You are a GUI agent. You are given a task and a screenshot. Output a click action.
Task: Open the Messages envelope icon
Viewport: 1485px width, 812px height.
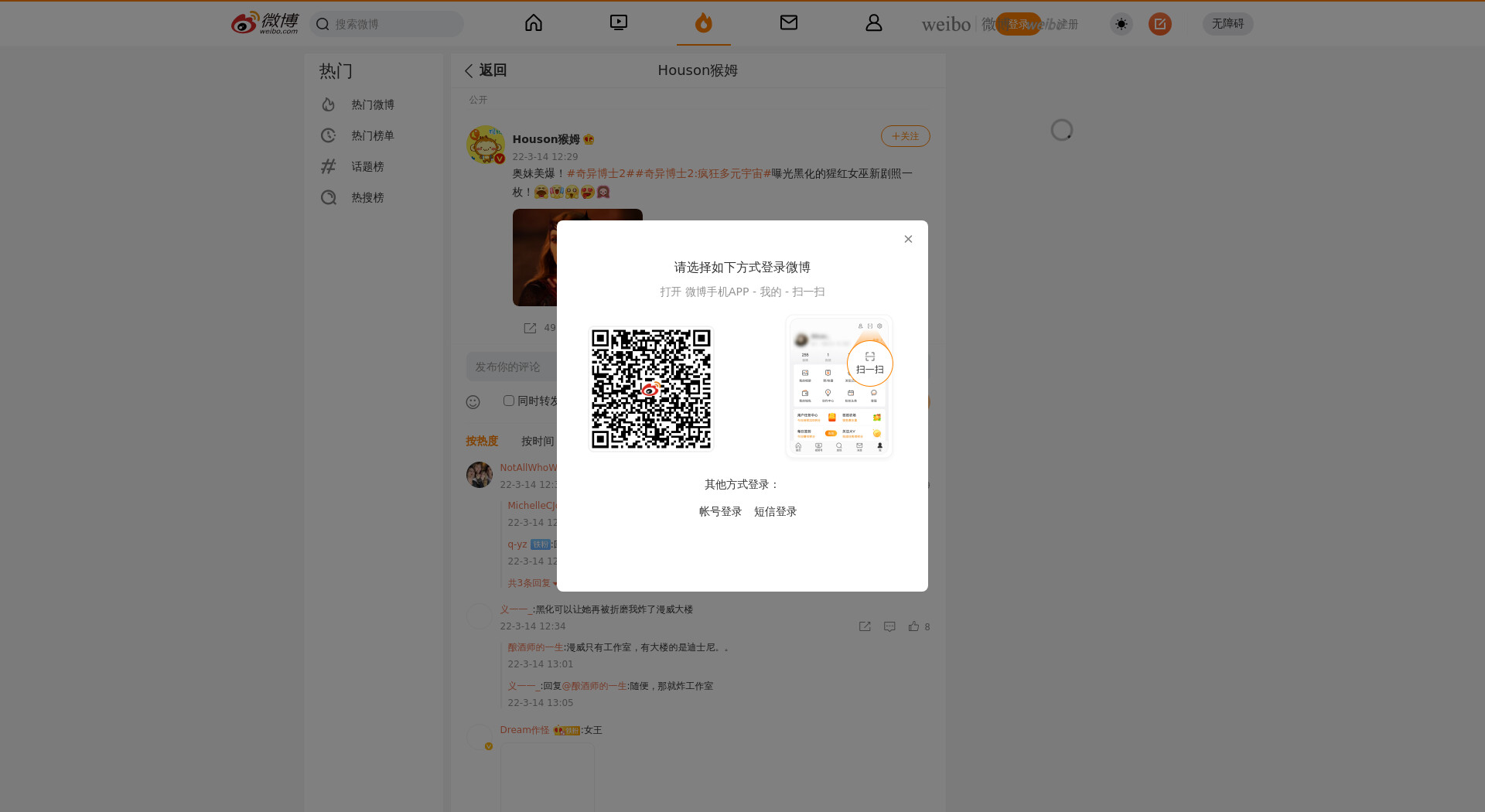coord(789,23)
